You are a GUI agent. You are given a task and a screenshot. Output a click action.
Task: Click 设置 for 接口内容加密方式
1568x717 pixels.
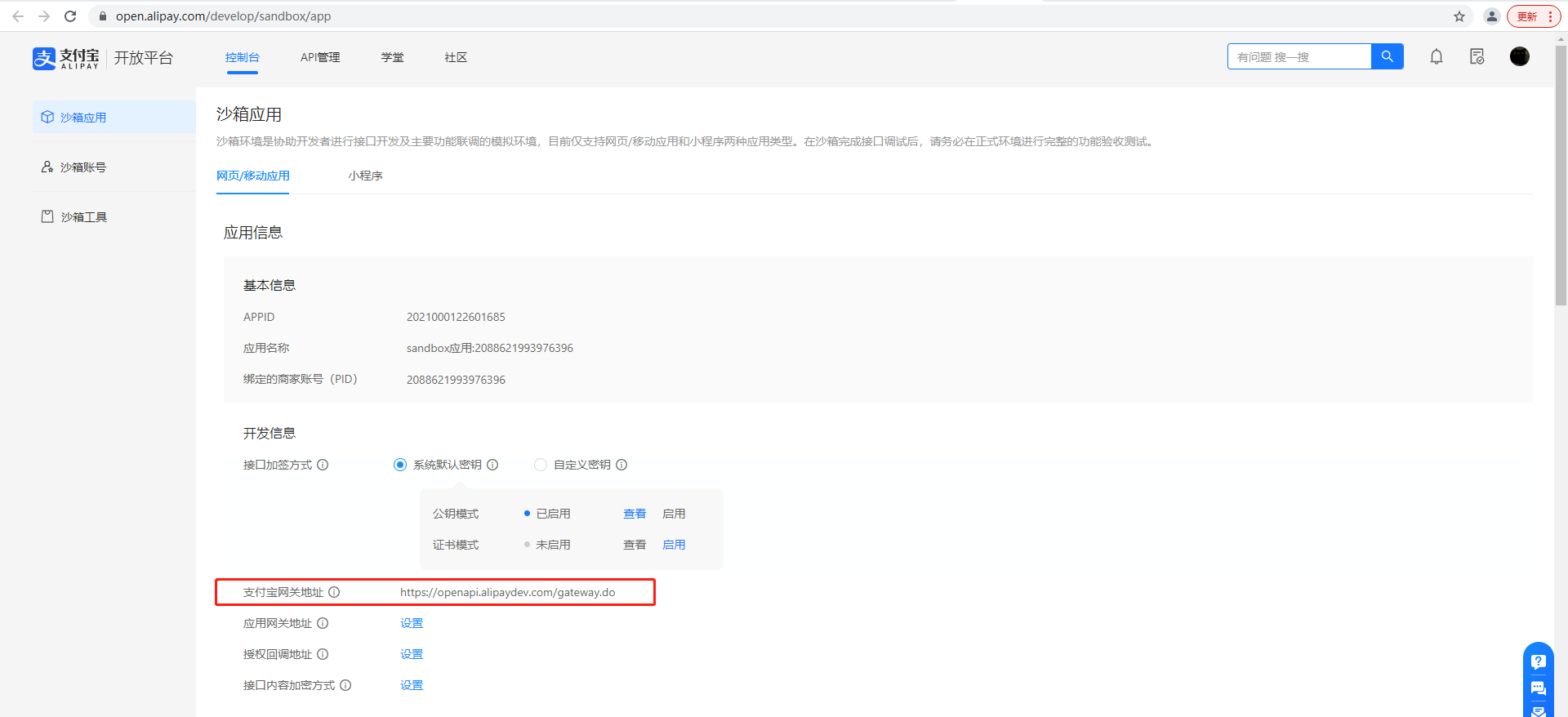[412, 685]
